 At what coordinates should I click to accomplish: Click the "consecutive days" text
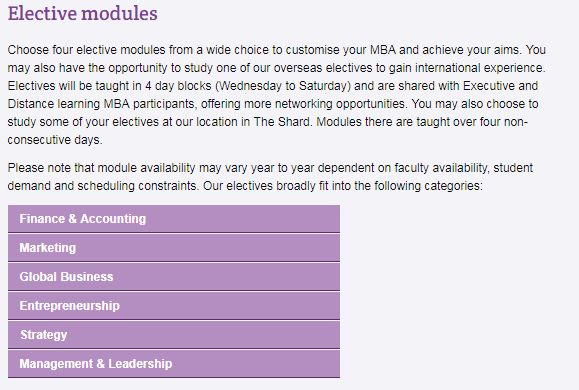53,140
